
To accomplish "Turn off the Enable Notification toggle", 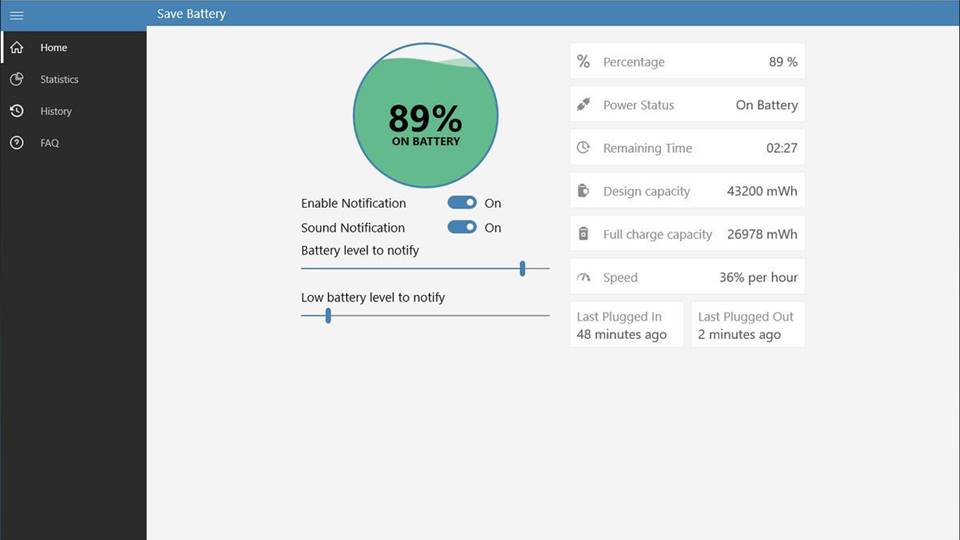I will [x=462, y=203].
